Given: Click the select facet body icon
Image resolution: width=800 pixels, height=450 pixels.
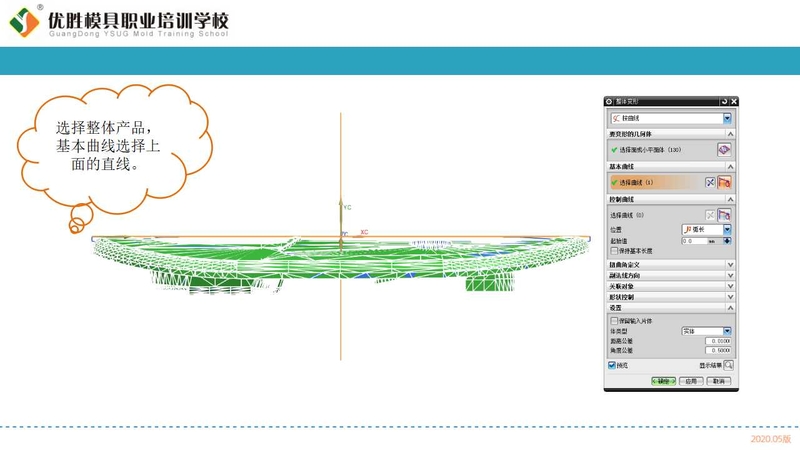Looking at the screenshot, I should (x=724, y=149).
